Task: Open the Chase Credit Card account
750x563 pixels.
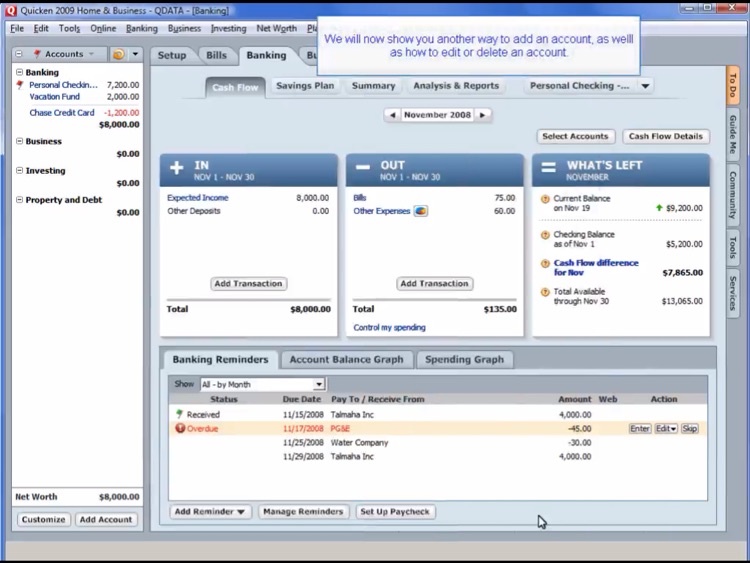Action: (62, 113)
